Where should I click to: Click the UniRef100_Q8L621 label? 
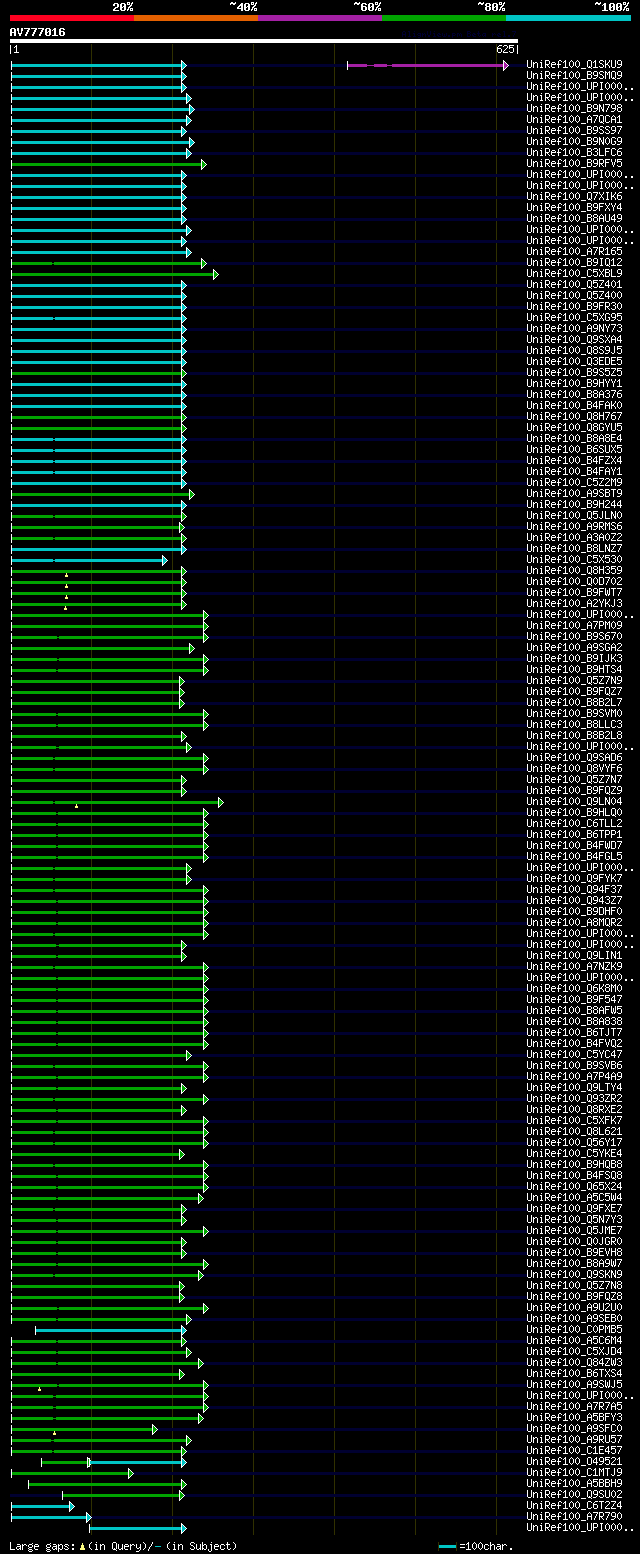[574, 1131]
